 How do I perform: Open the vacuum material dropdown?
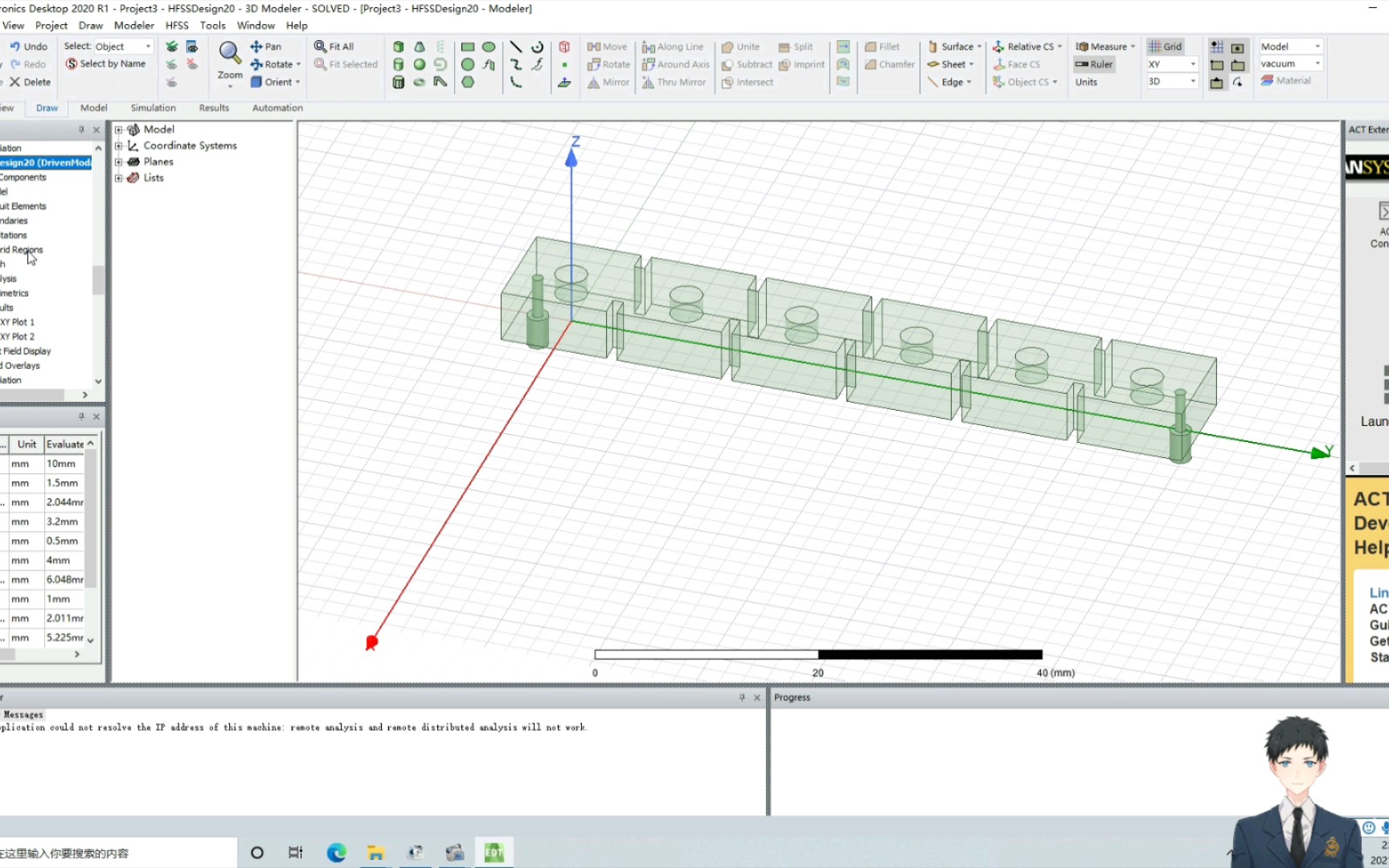1290,63
